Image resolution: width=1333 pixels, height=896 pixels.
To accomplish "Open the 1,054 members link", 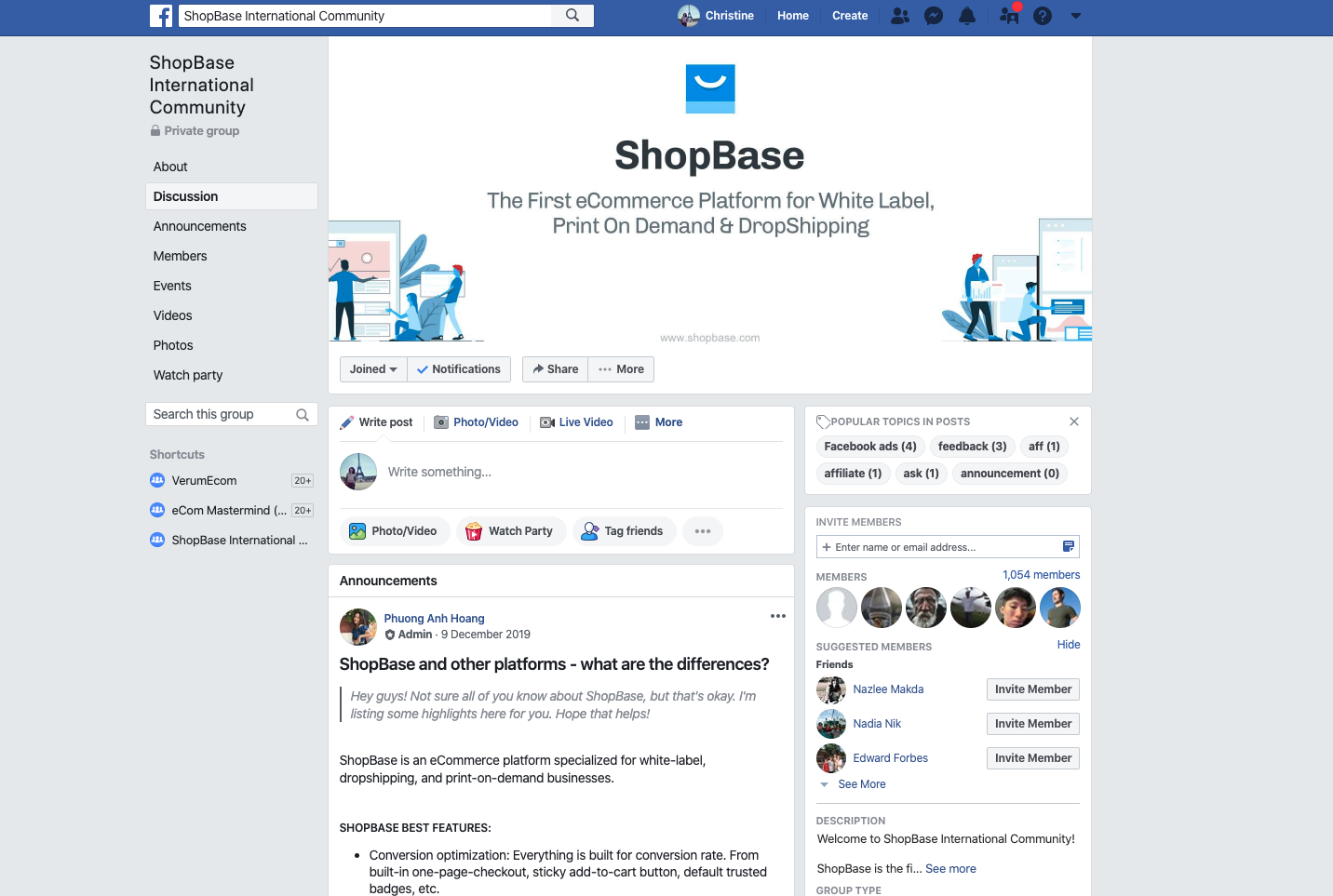I will (1041, 575).
